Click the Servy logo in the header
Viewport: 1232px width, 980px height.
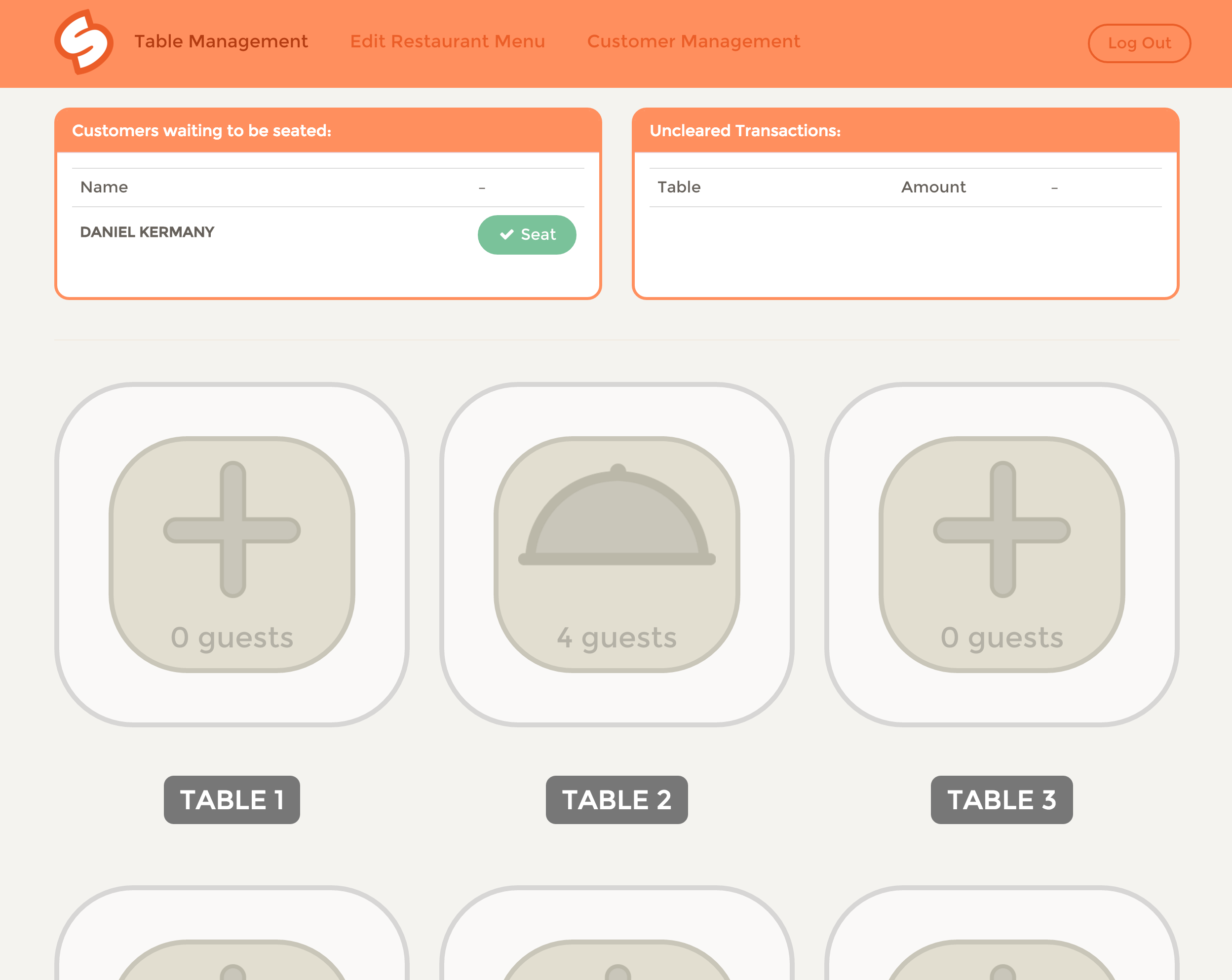84,42
